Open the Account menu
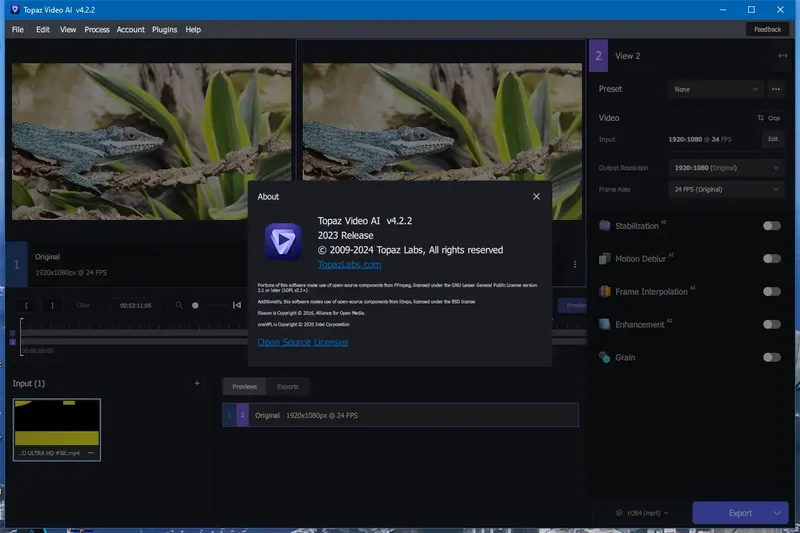The height and width of the screenshot is (533, 800). (x=131, y=30)
